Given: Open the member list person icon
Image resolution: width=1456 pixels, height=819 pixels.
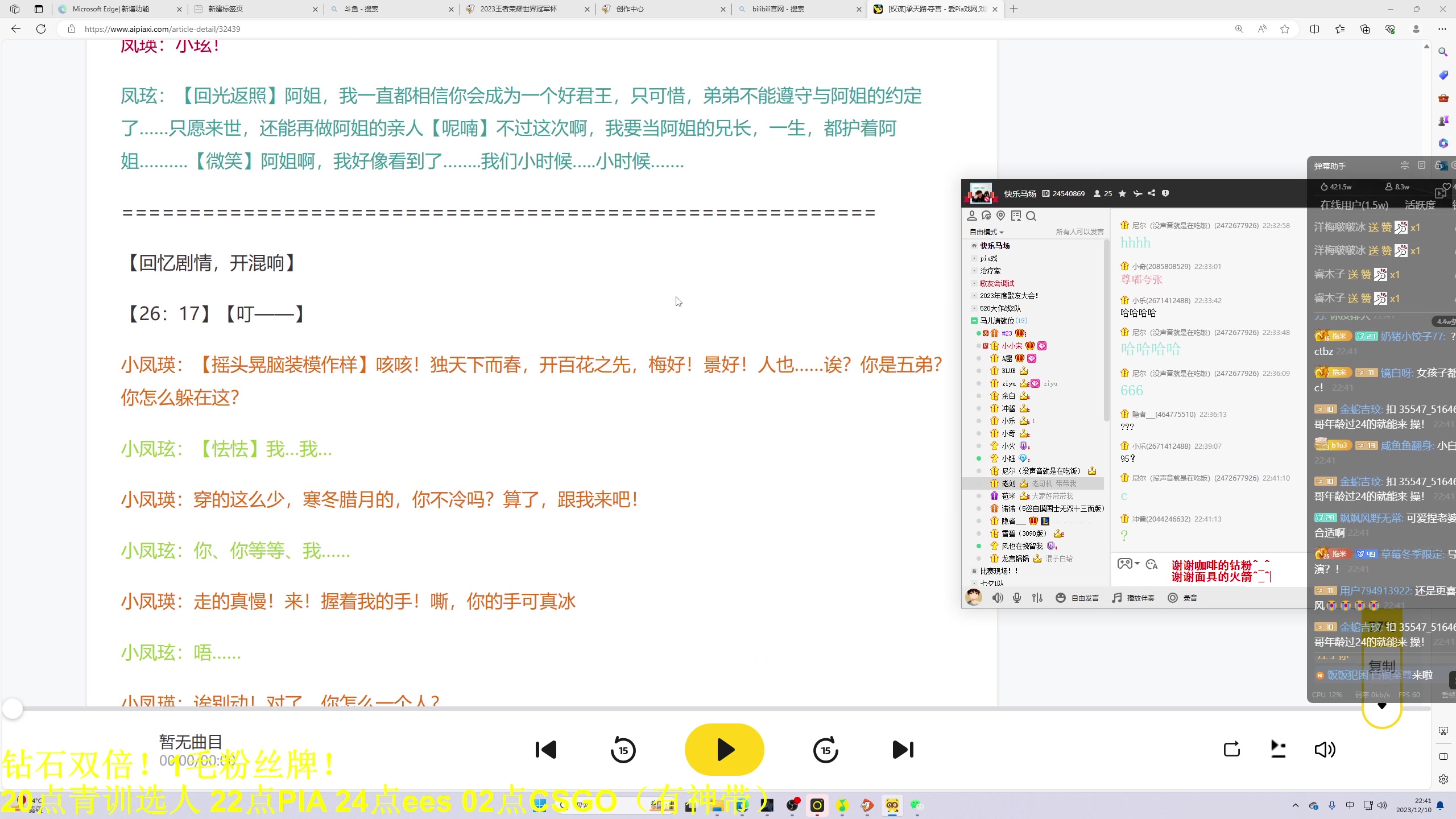Looking at the screenshot, I should tap(971, 216).
